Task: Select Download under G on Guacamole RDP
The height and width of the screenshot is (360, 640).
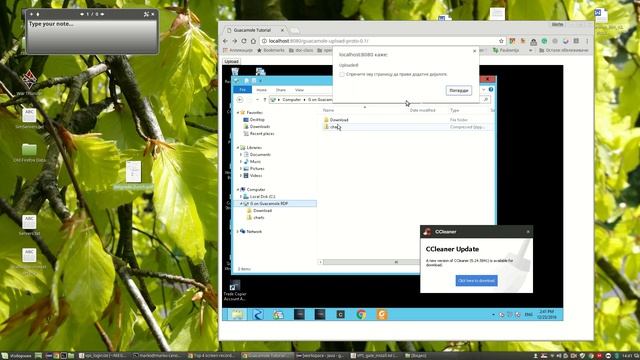Action: [259, 211]
